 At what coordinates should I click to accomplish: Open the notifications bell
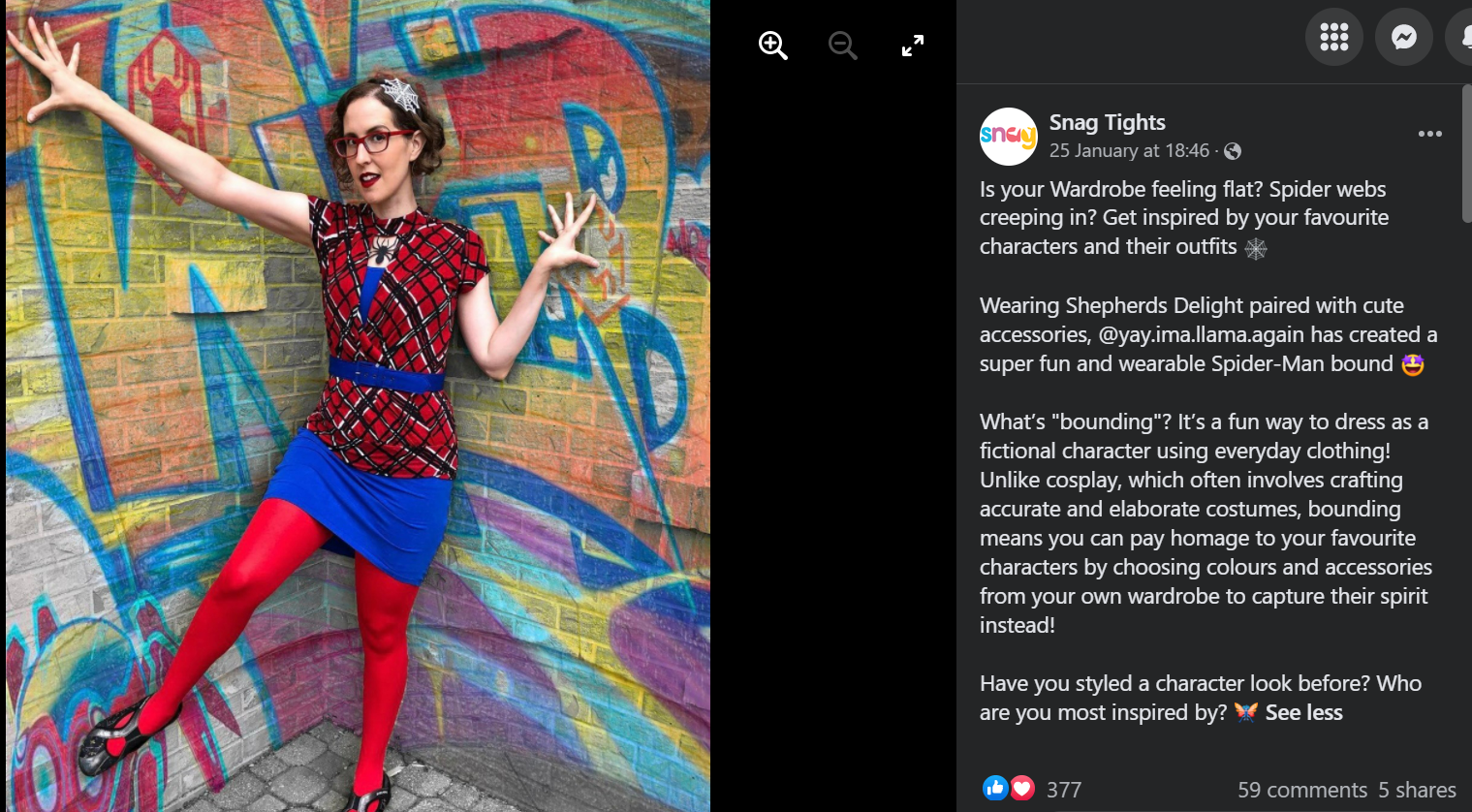(x=1461, y=37)
